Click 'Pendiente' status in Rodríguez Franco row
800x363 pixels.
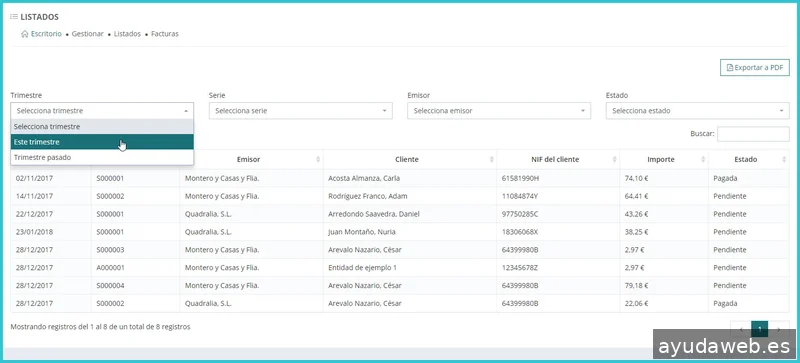pyautogui.click(x=730, y=196)
